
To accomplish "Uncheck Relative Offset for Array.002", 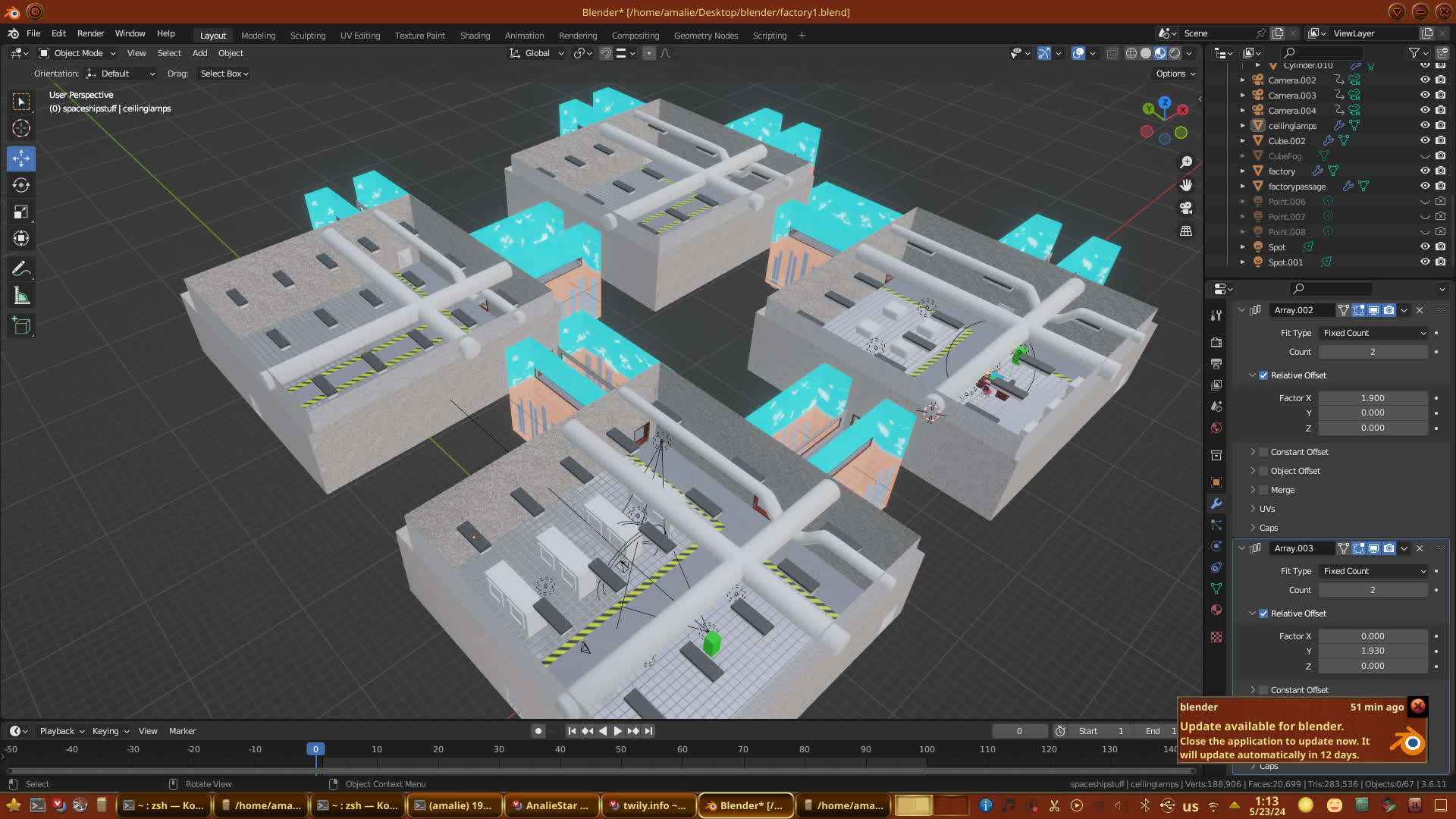I will point(1263,375).
